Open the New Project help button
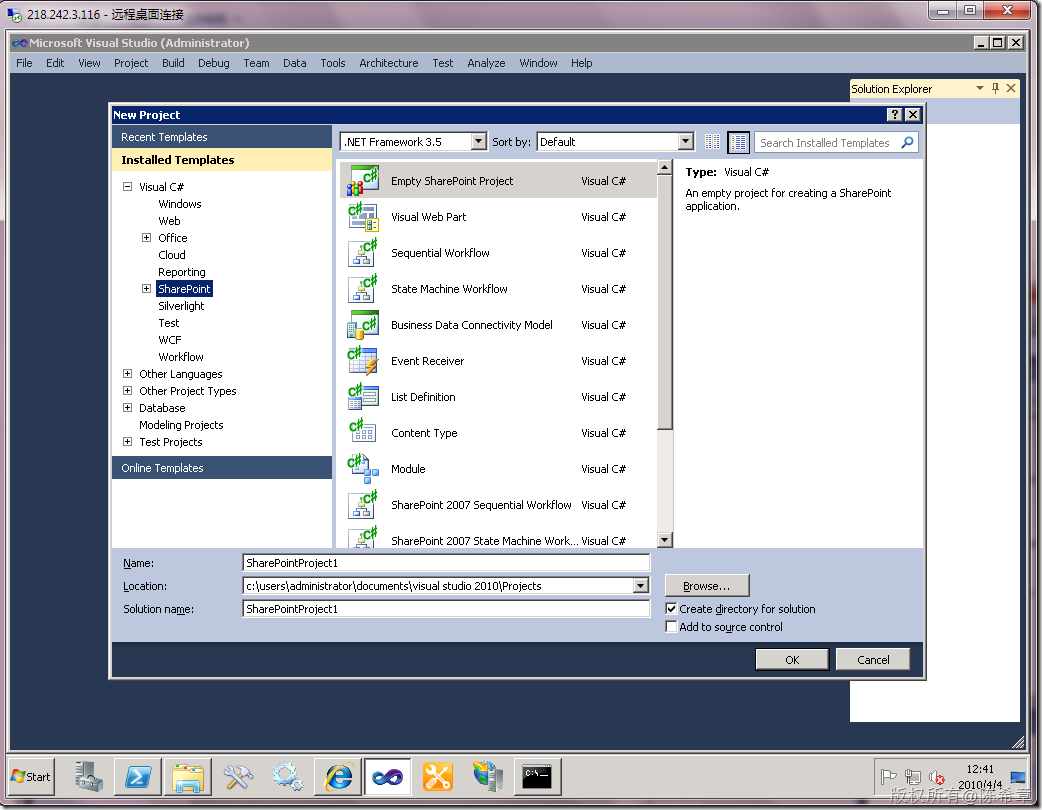Screen dimensions: 1042x810 coord(894,114)
